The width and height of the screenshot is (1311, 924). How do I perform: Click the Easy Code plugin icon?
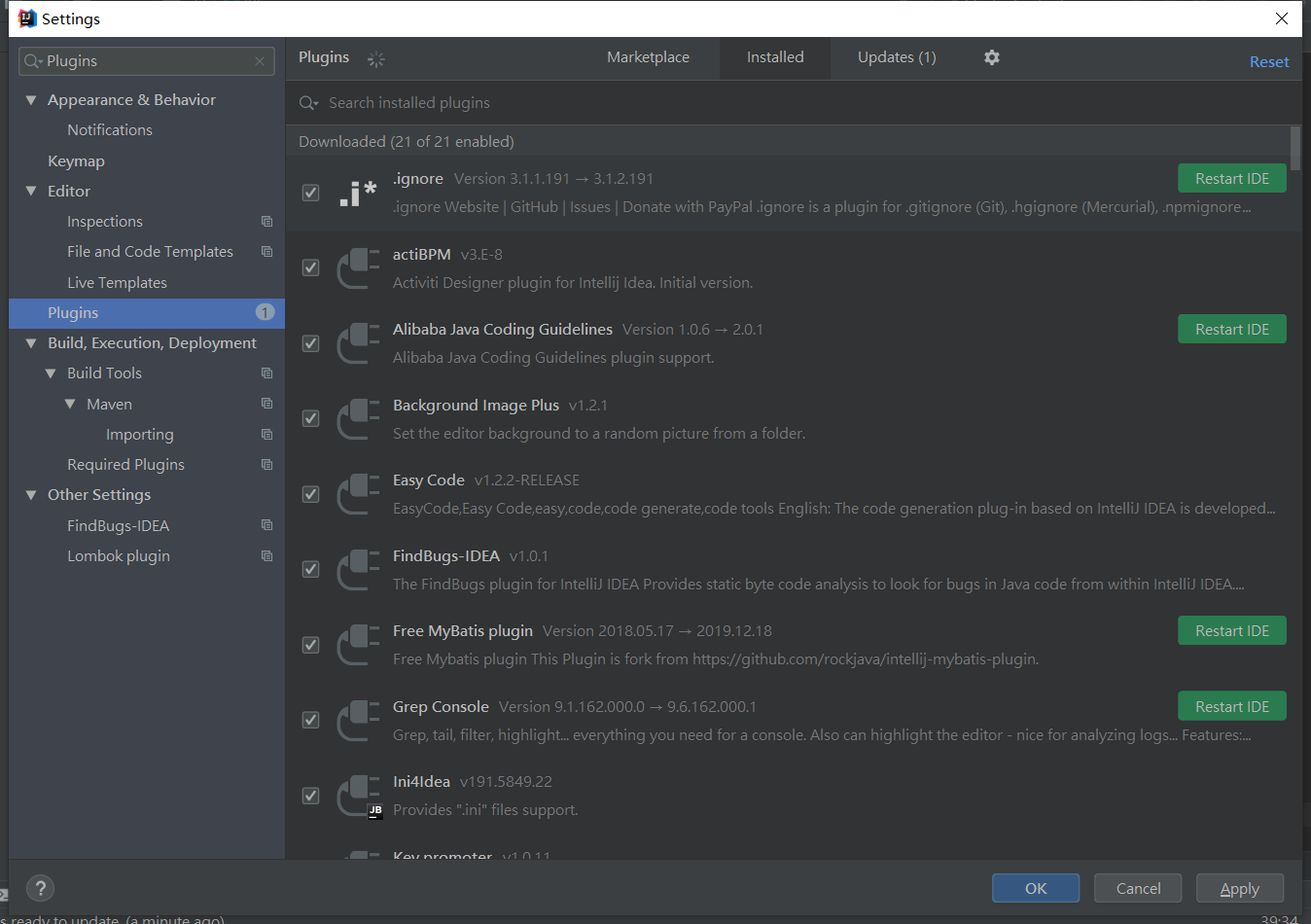pyautogui.click(x=358, y=494)
